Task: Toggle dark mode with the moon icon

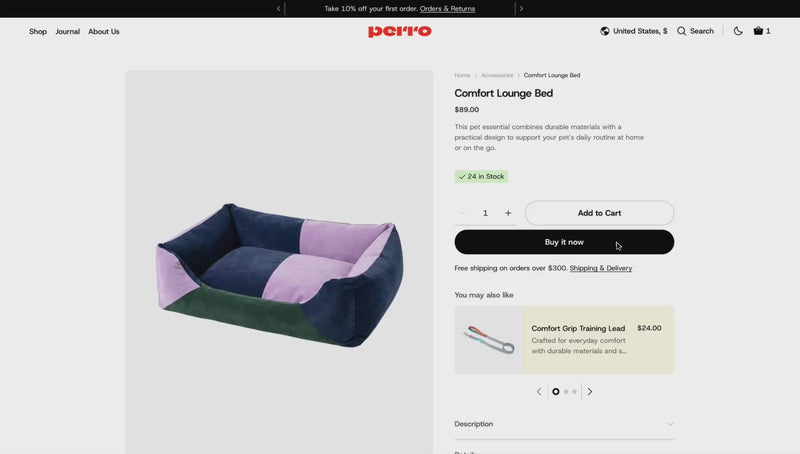Action: 738,31
